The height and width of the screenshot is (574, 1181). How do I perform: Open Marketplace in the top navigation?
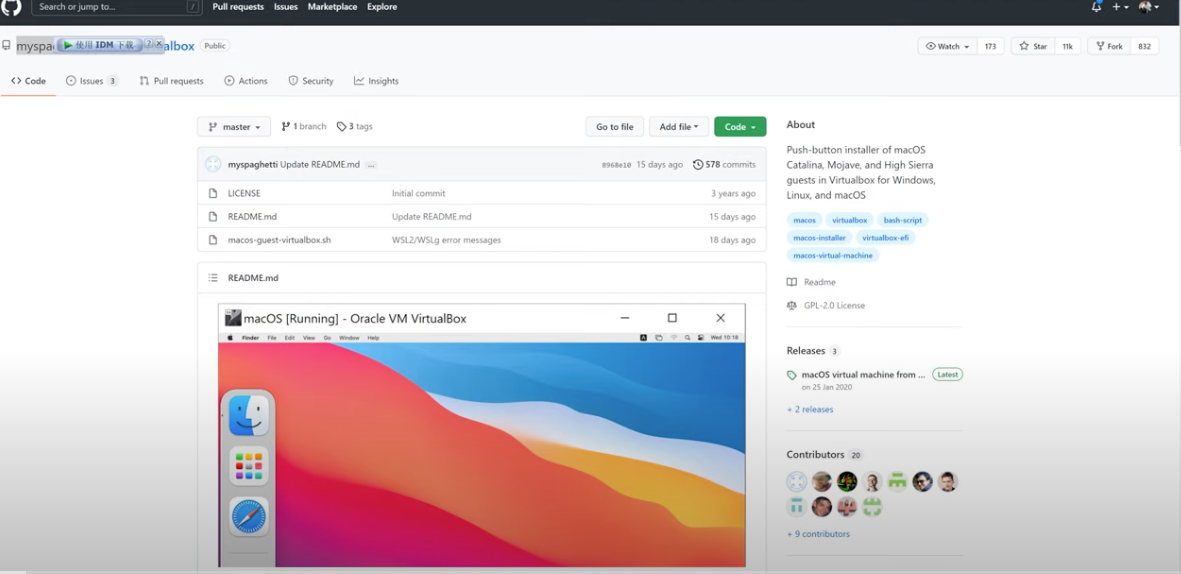tap(332, 7)
